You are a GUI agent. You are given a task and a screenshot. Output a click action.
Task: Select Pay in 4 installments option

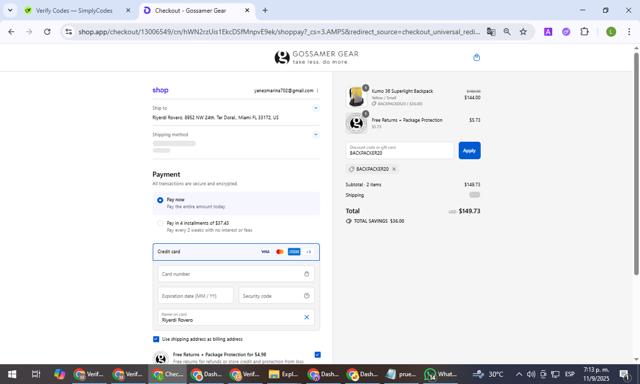[160, 223]
